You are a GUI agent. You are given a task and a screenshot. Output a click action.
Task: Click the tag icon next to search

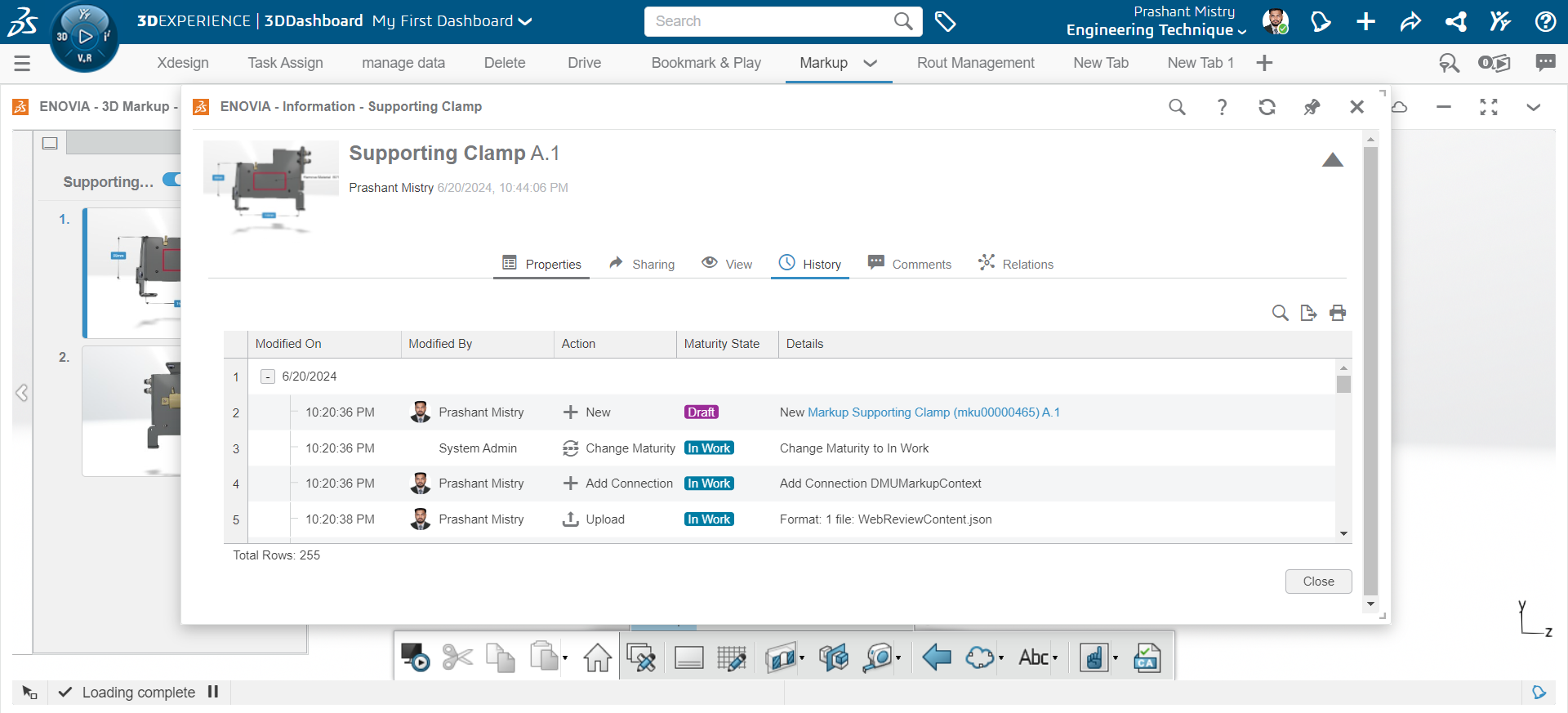[x=945, y=22]
